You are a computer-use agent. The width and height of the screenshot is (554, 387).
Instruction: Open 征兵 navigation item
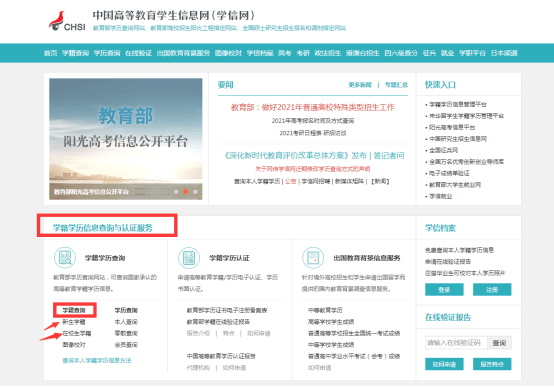click(429, 53)
